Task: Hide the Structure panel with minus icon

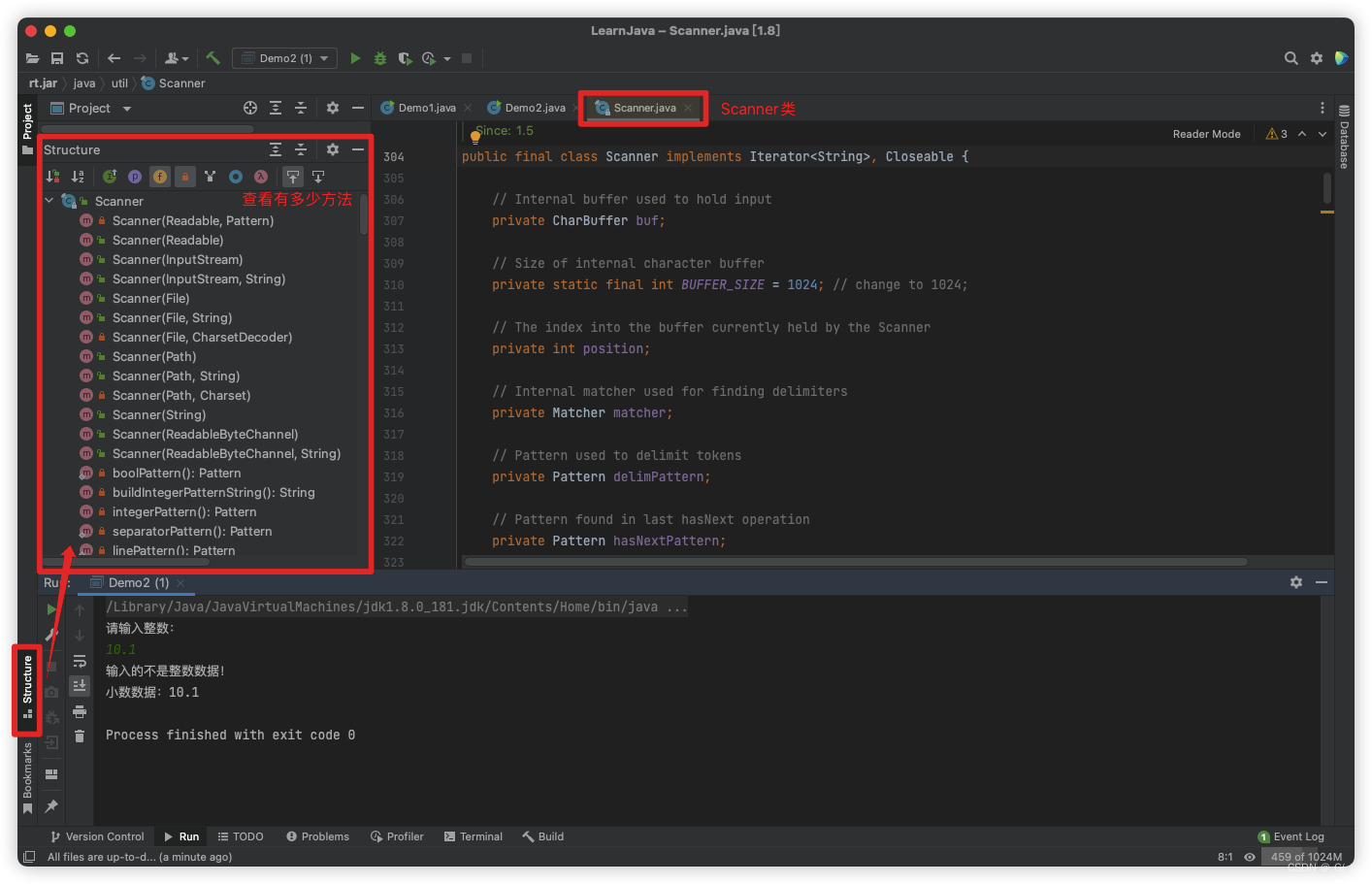Action: coord(358,149)
